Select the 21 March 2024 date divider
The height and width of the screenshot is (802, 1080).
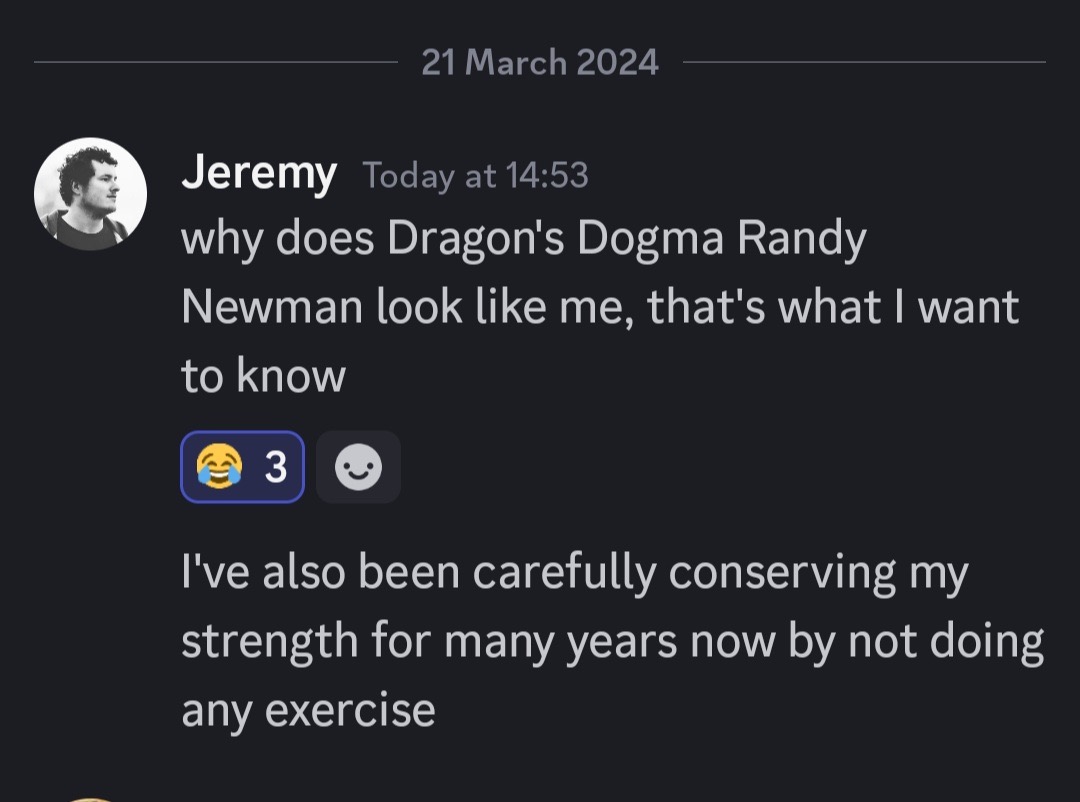pyautogui.click(x=540, y=62)
